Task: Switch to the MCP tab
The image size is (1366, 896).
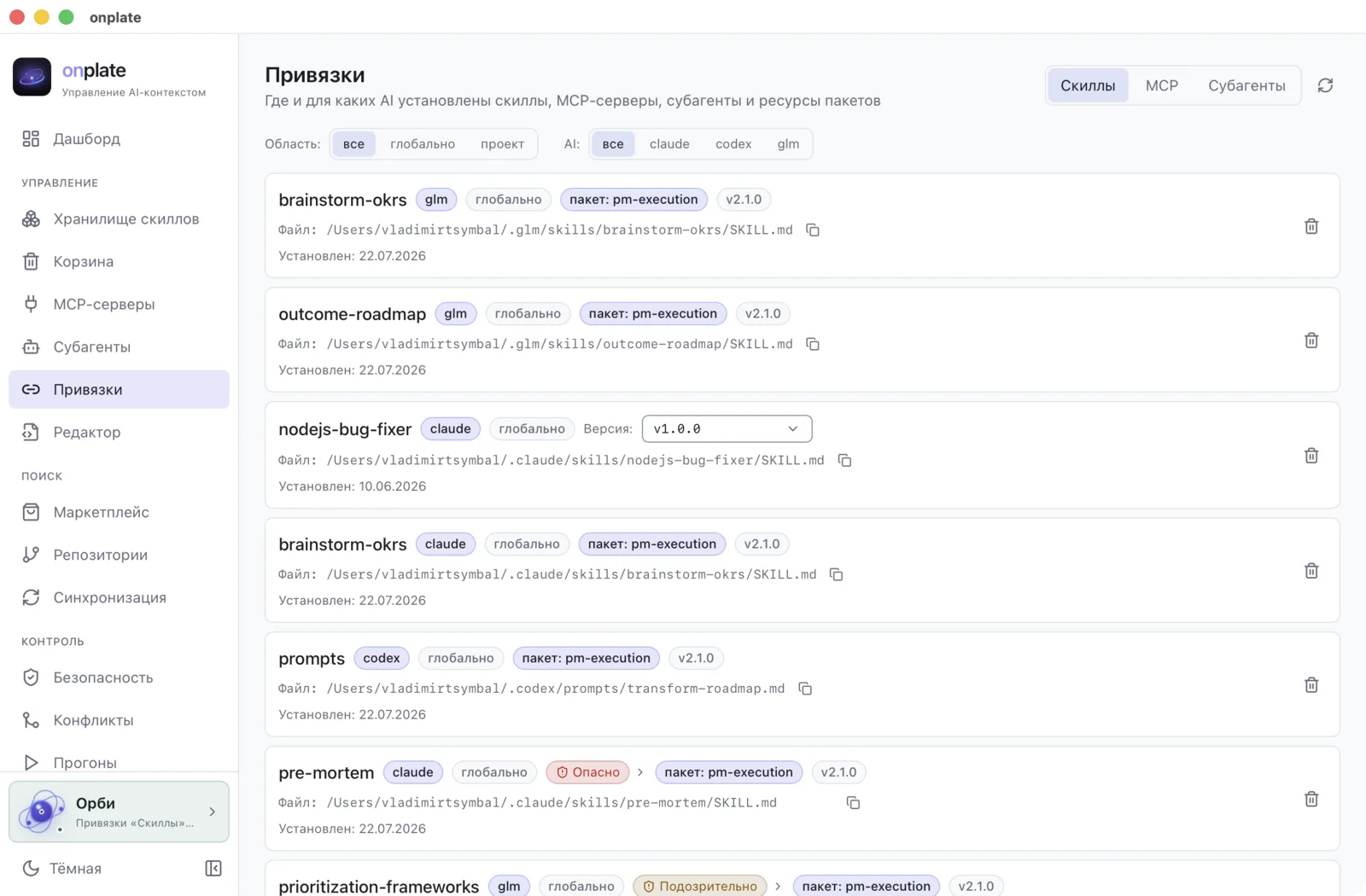Action: (1161, 85)
